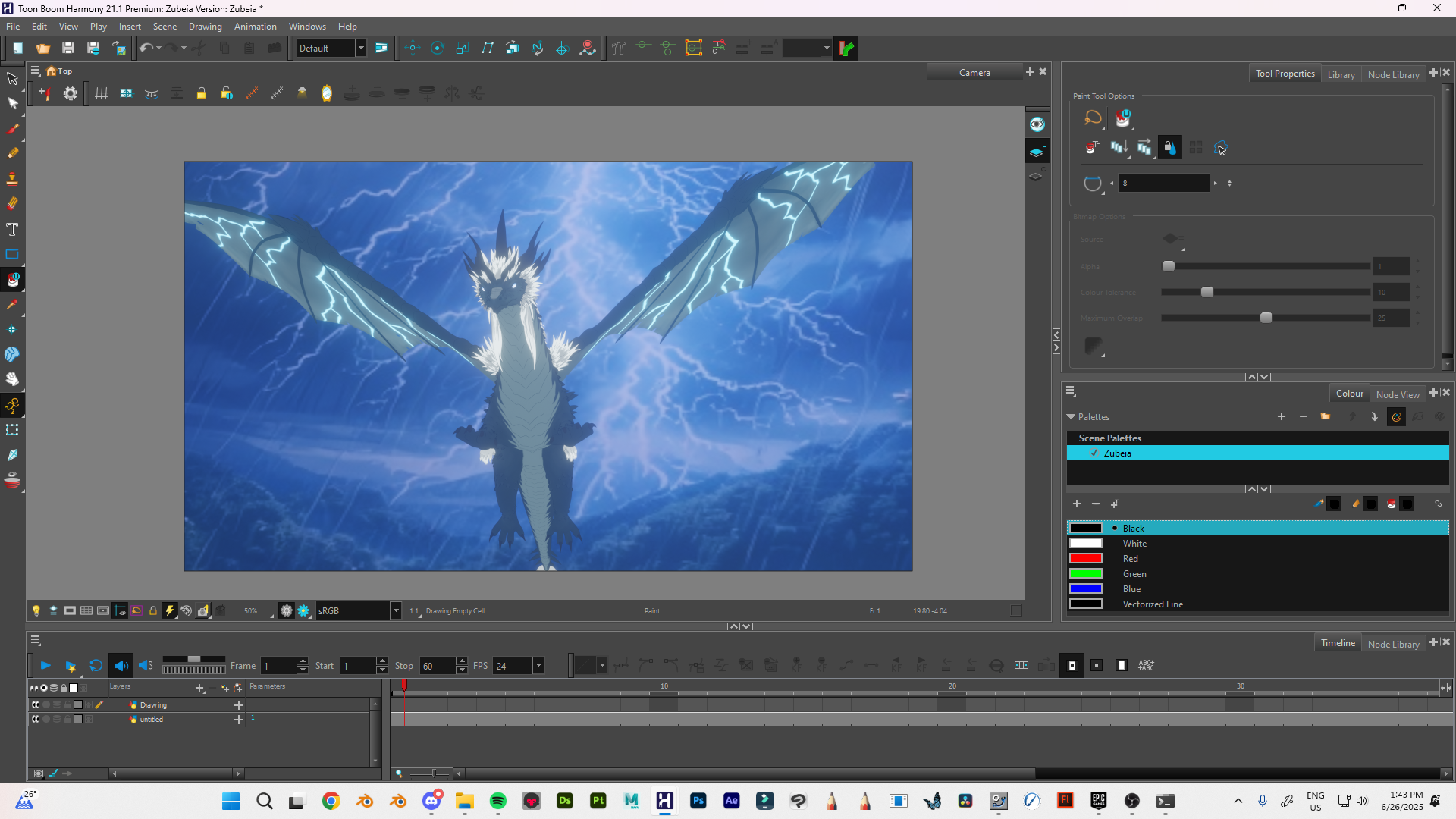Toggle the Sound Scrubbing button
Screen dimensions: 1456x819
click(x=146, y=665)
